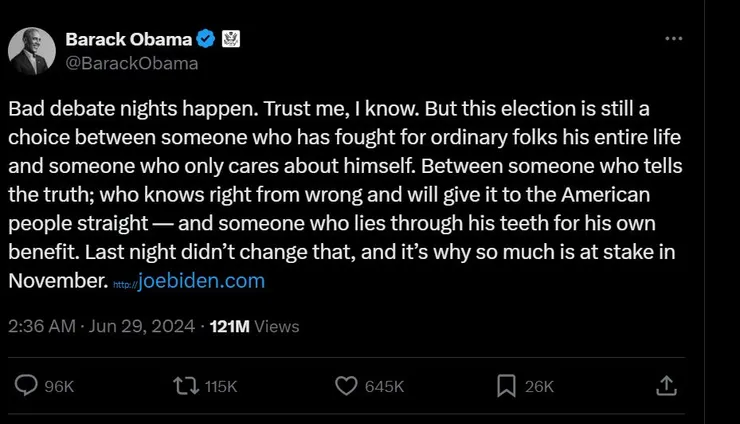This screenshot has width=740, height=424.
Task: Bookmark the post with the bookmark icon
Action: (x=506, y=385)
